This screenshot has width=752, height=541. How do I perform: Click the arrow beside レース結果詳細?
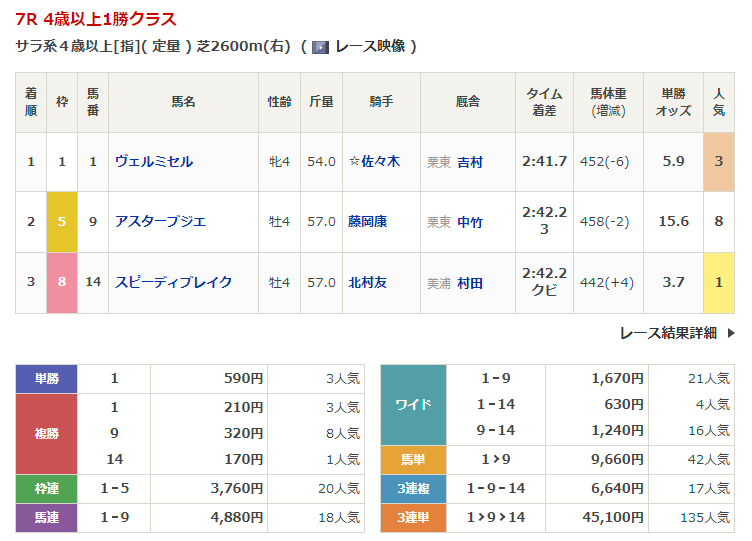[x=730, y=333]
